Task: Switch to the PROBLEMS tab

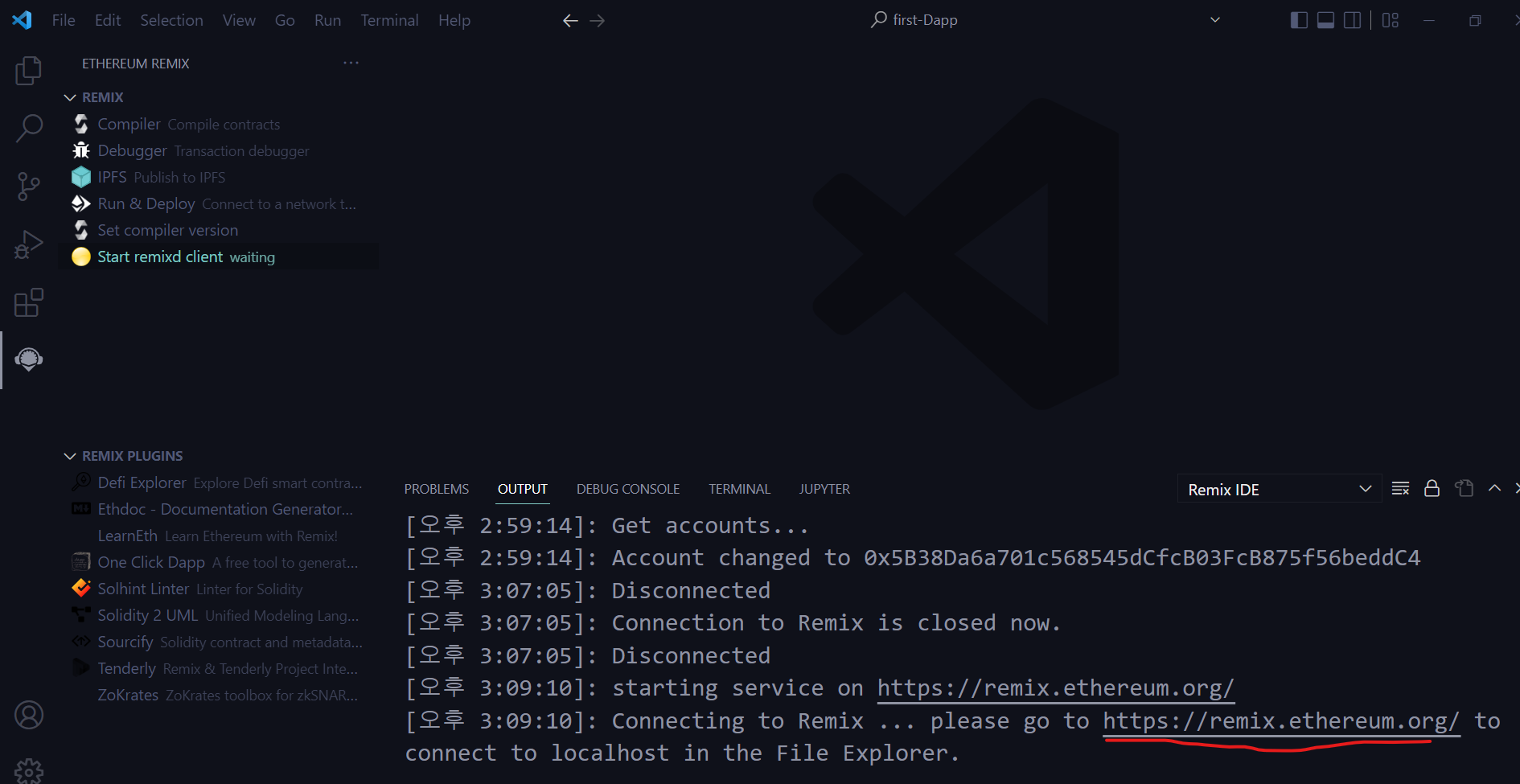Action: point(437,489)
